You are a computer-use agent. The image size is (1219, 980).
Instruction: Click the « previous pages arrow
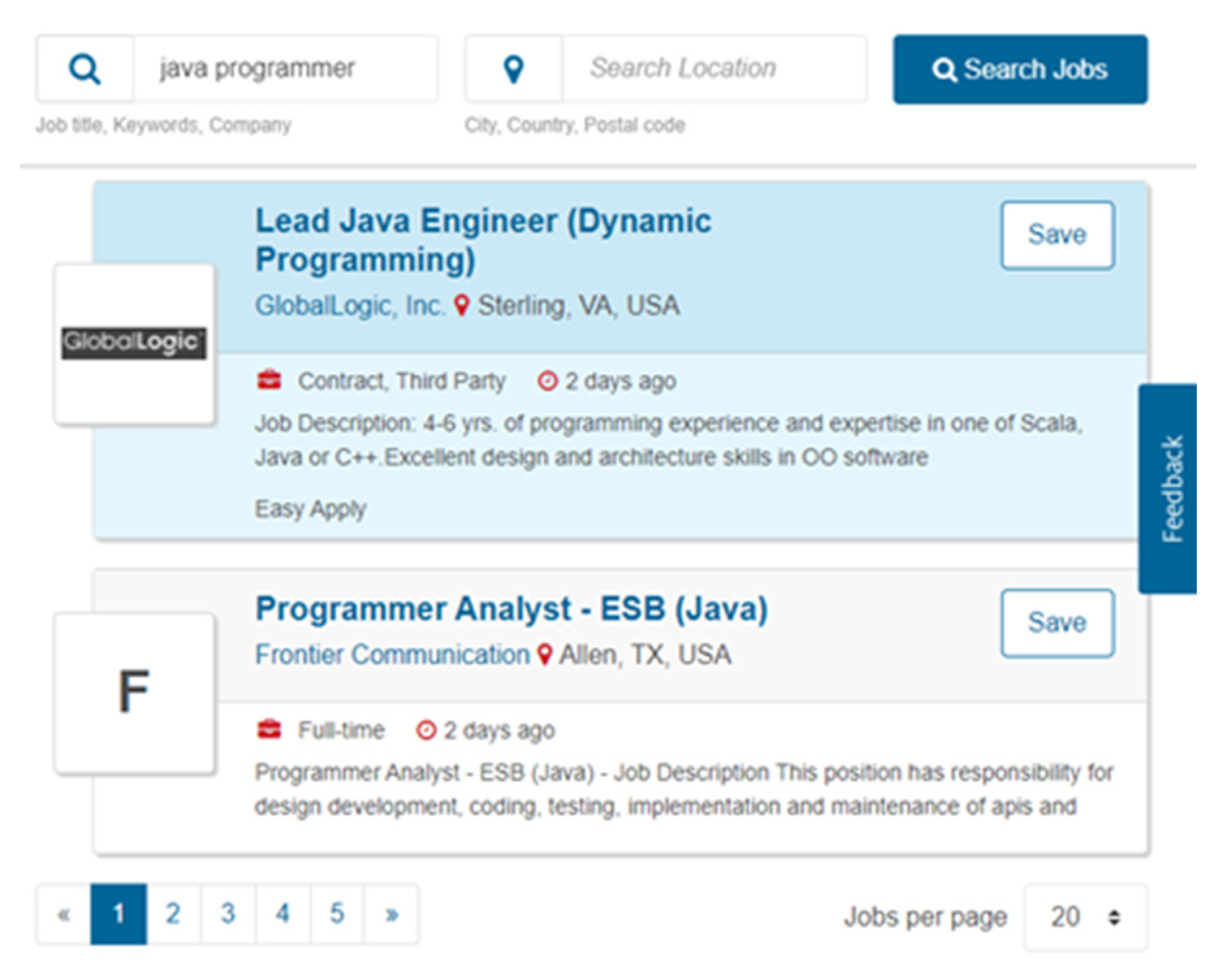64,914
